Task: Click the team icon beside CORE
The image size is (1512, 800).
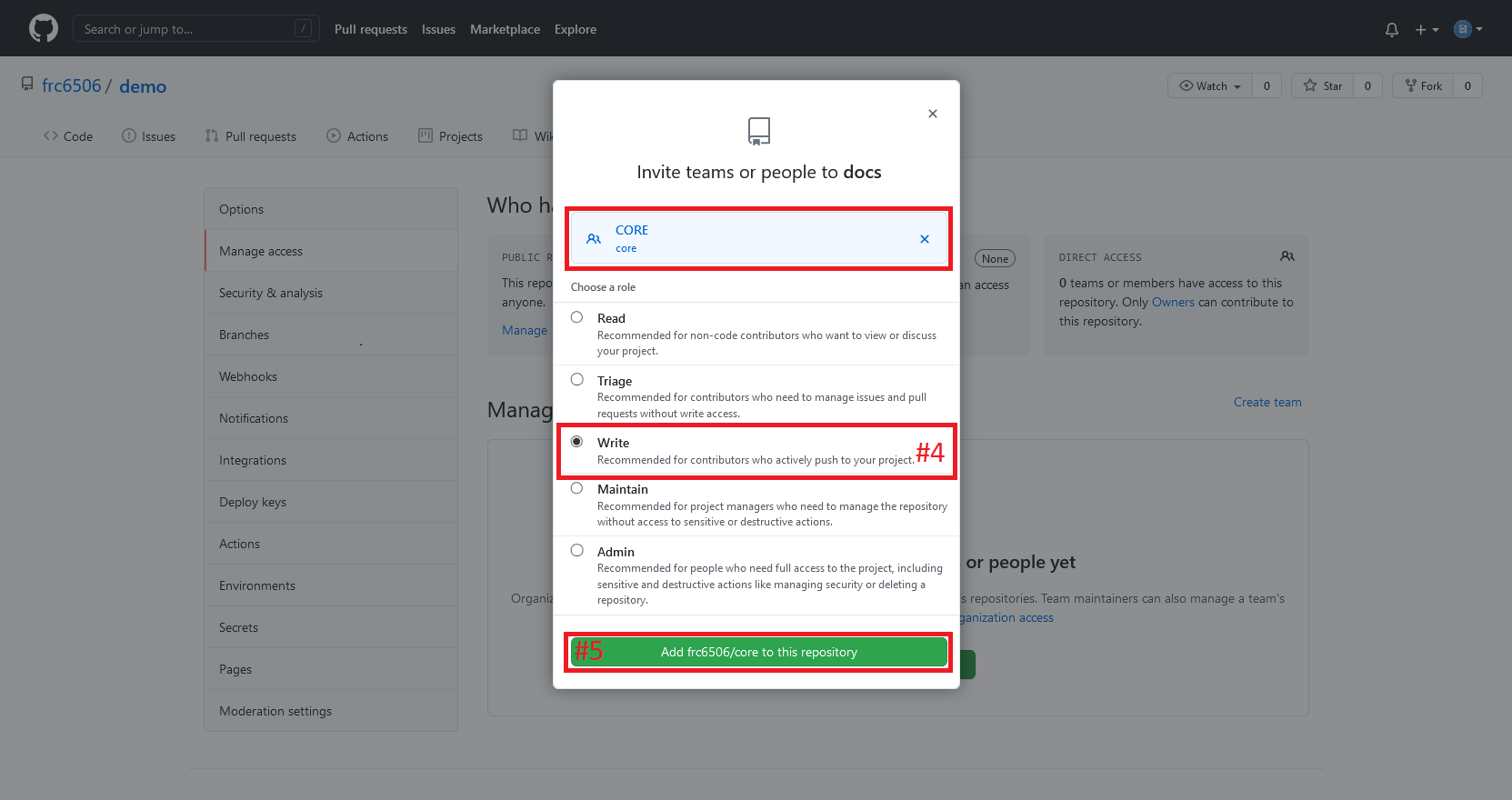Action: point(594,239)
